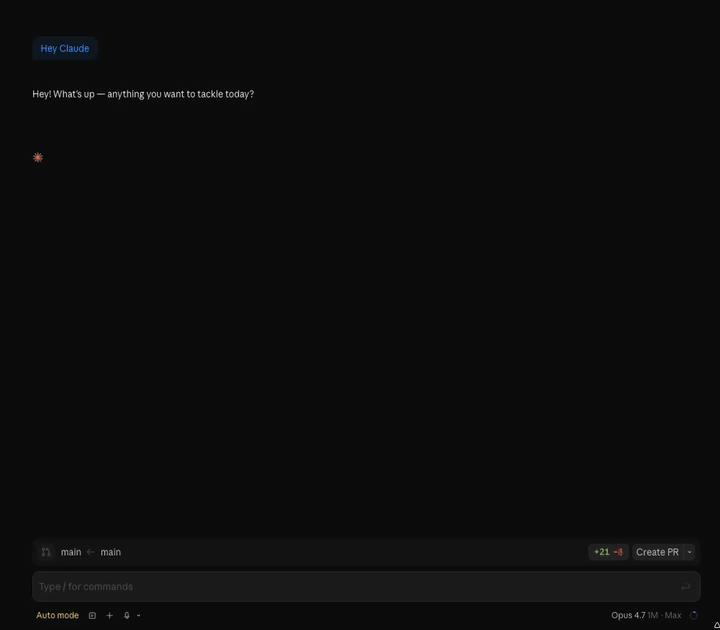This screenshot has width=720, height=630.
Task: Click the orange Claude spinner icon
Action: point(38,158)
